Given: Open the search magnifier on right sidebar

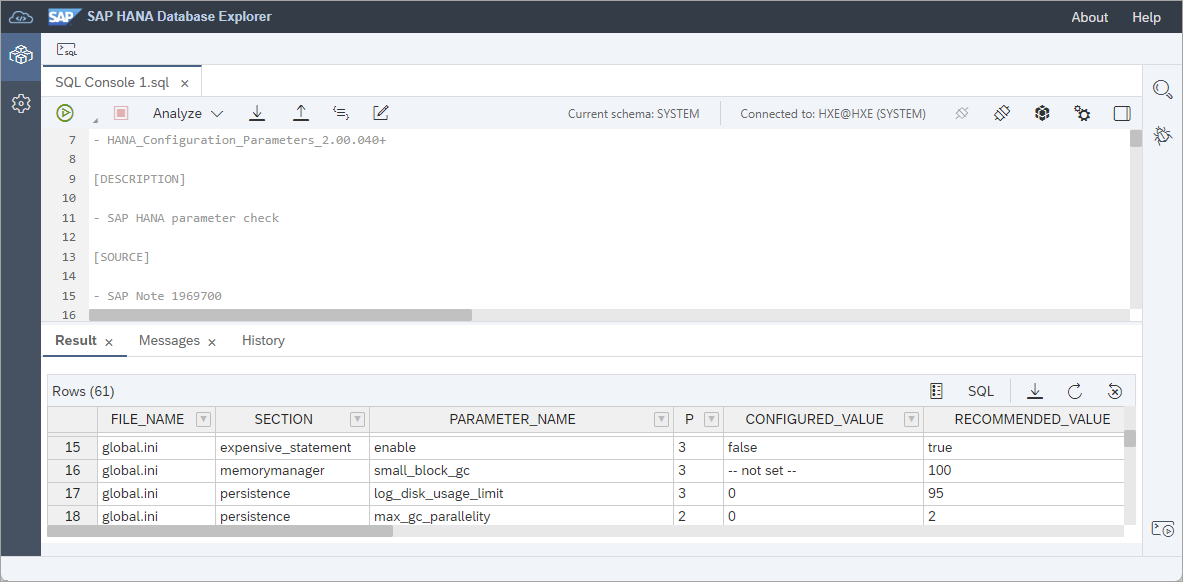Looking at the screenshot, I should (x=1163, y=90).
